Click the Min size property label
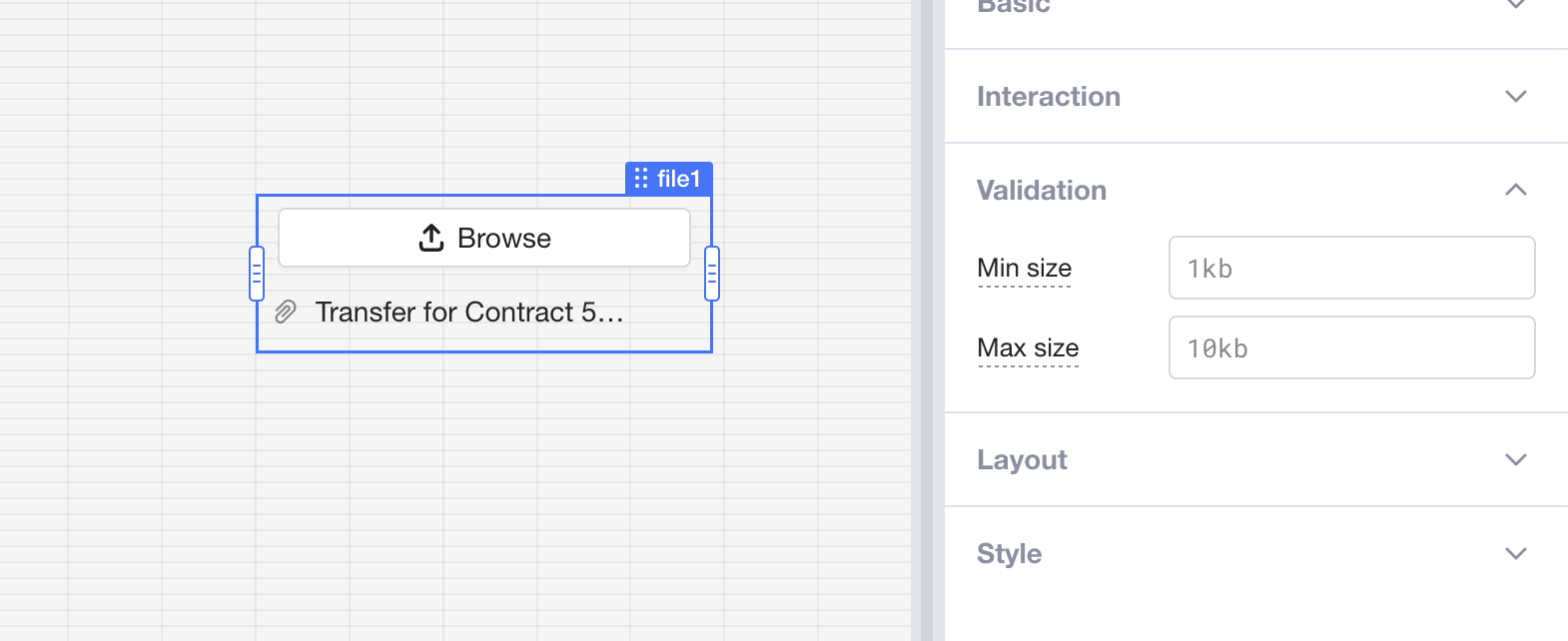The height and width of the screenshot is (641, 1568). 1024,269
